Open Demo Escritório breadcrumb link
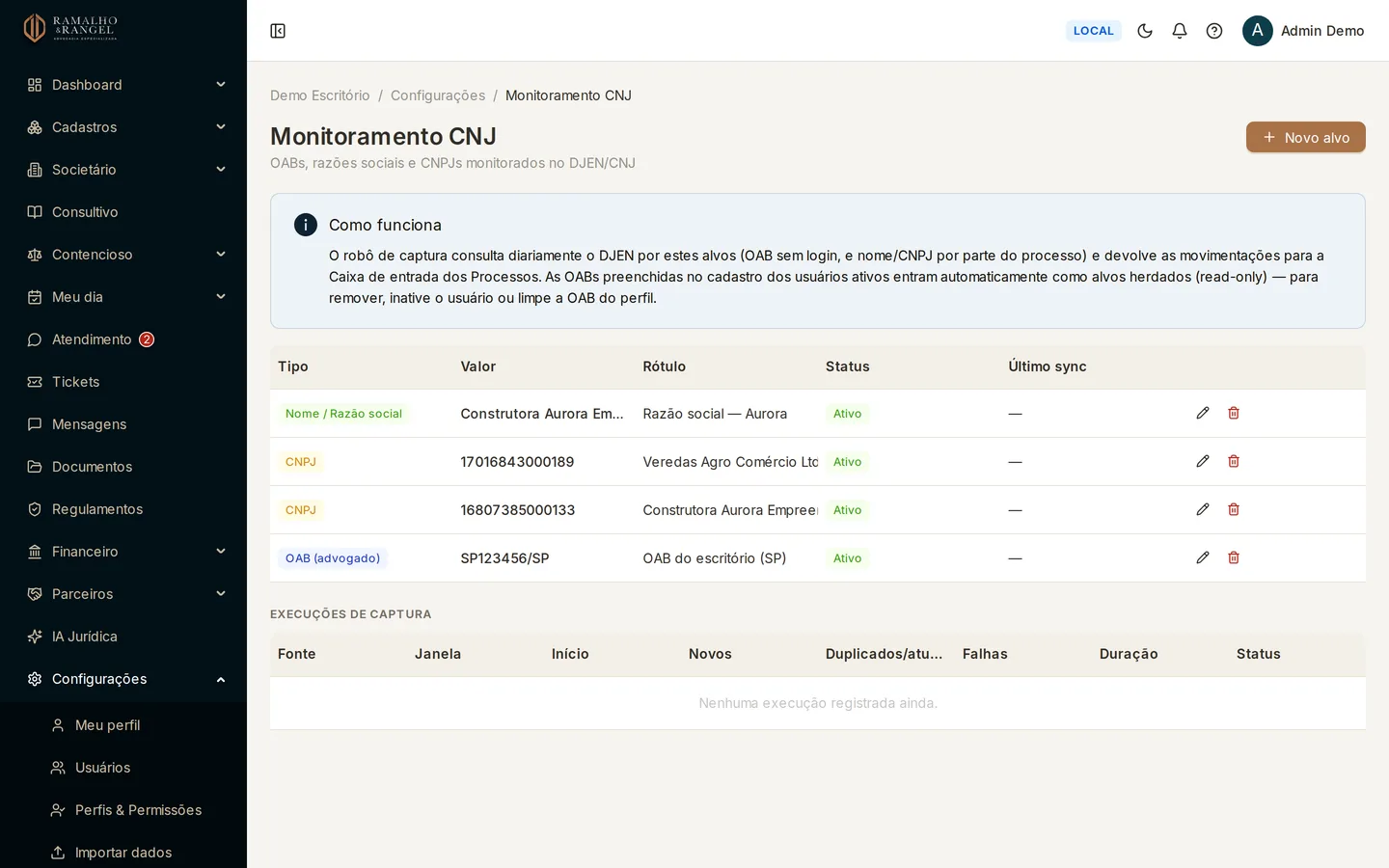 320,95
